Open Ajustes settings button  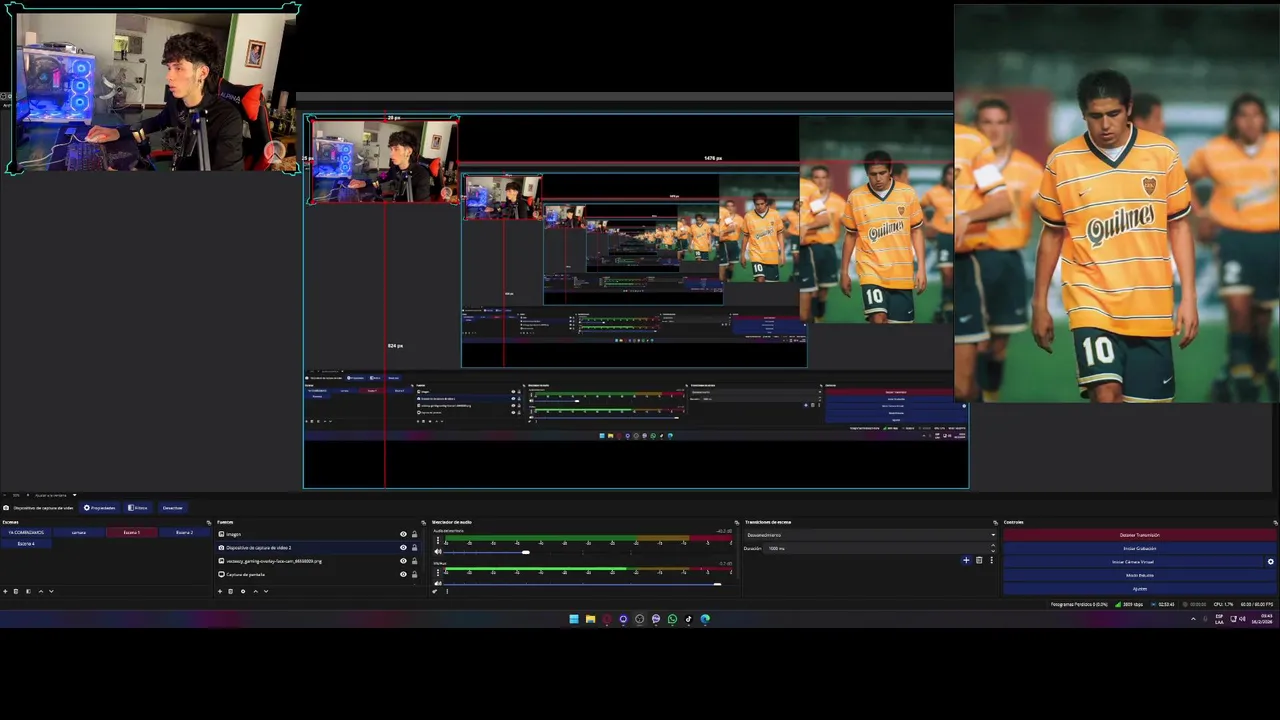click(1140, 588)
